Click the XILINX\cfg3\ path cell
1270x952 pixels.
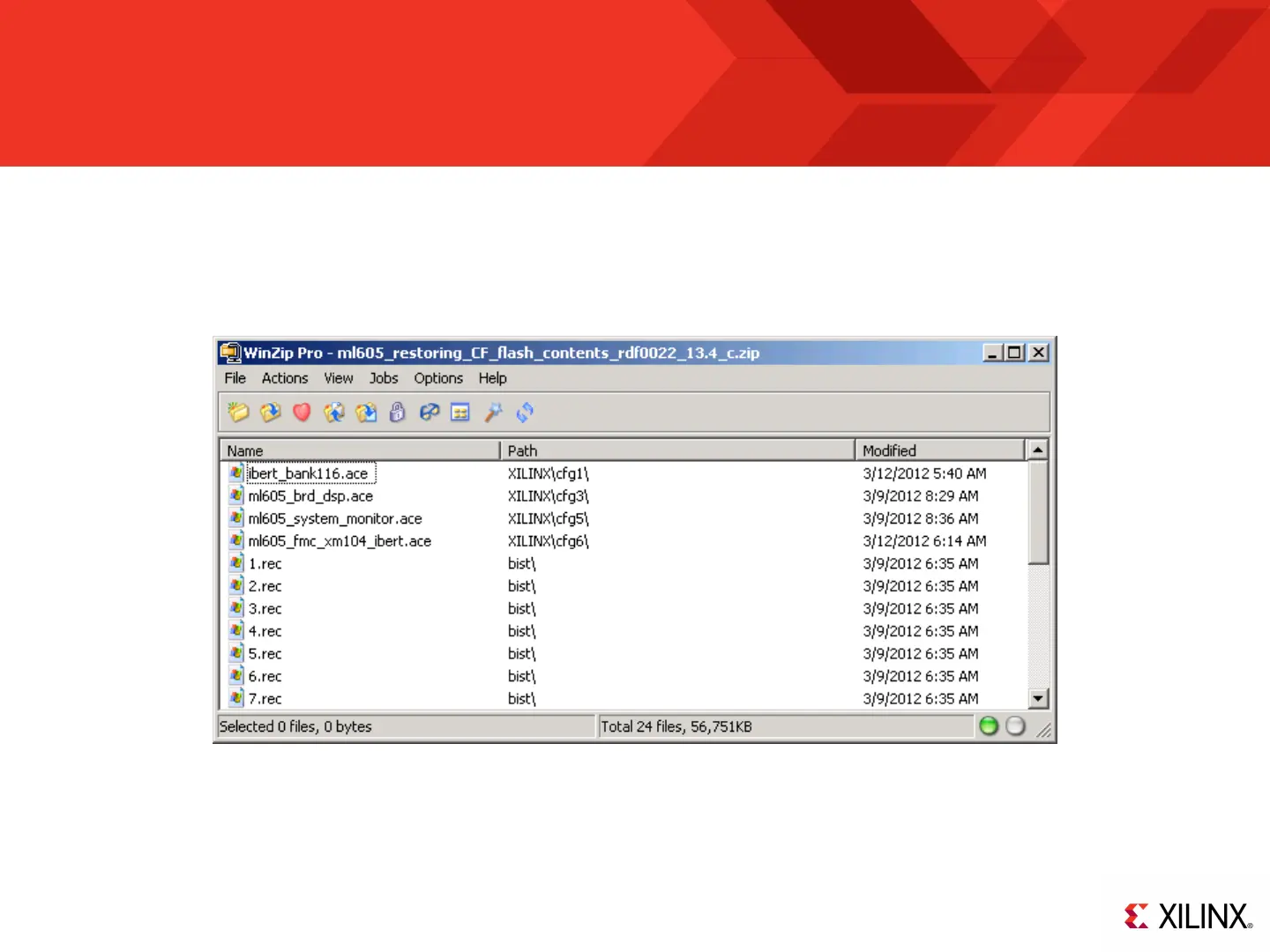548,495
